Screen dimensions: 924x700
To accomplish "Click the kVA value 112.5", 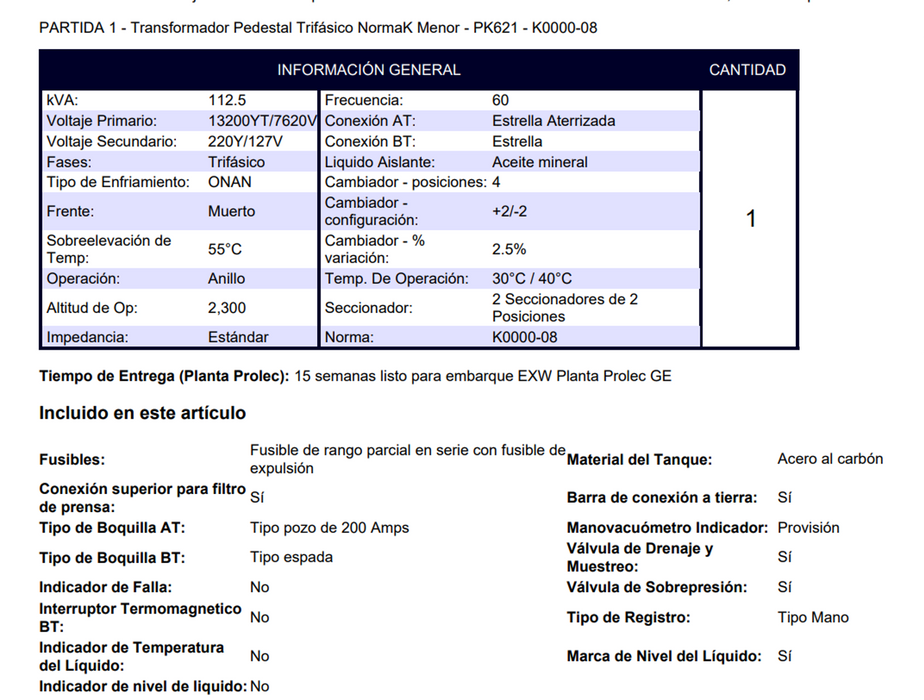I will coord(227,100).
